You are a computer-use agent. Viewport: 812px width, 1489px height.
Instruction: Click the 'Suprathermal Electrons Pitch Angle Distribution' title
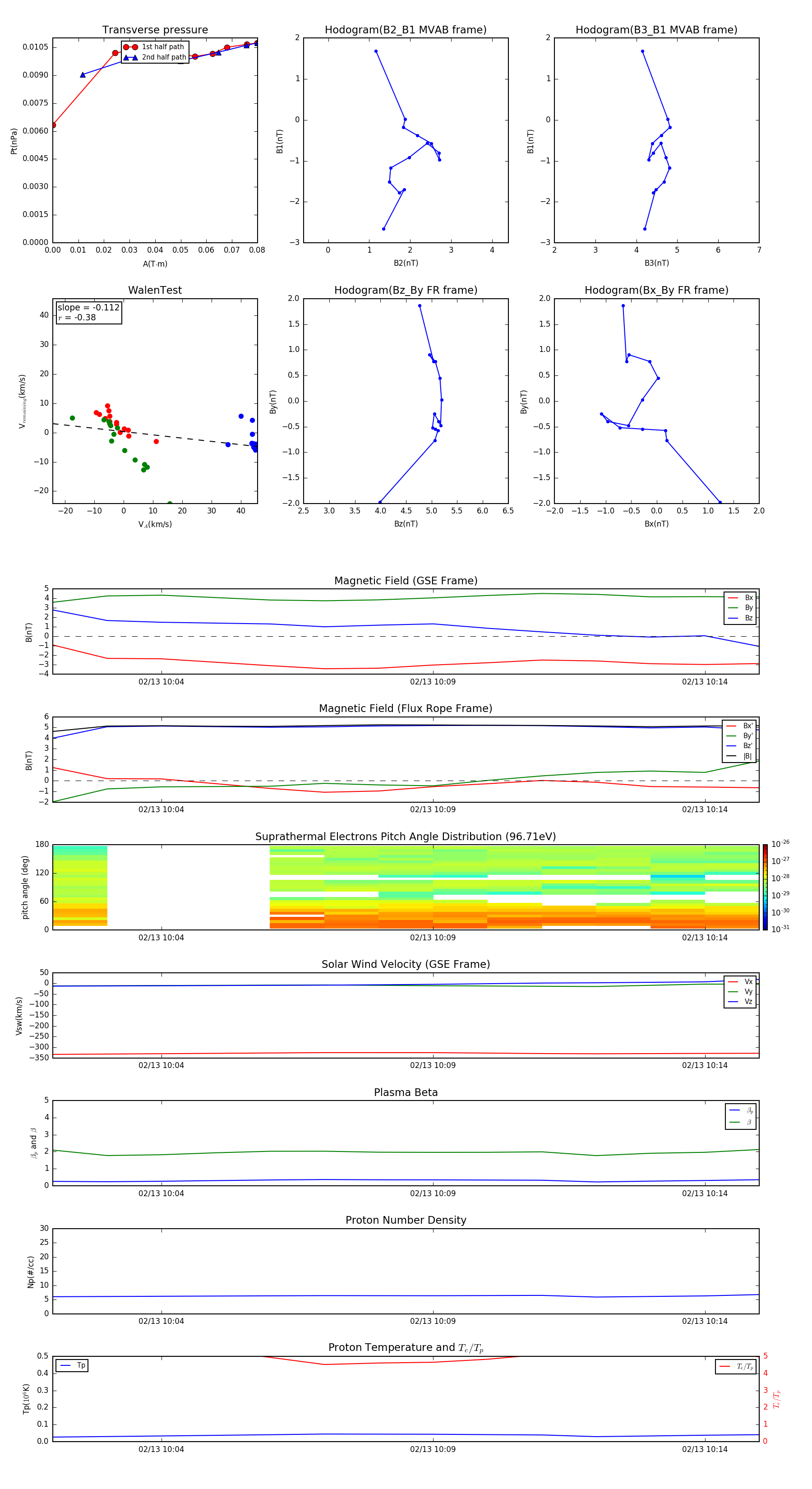(x=406, y=837)
